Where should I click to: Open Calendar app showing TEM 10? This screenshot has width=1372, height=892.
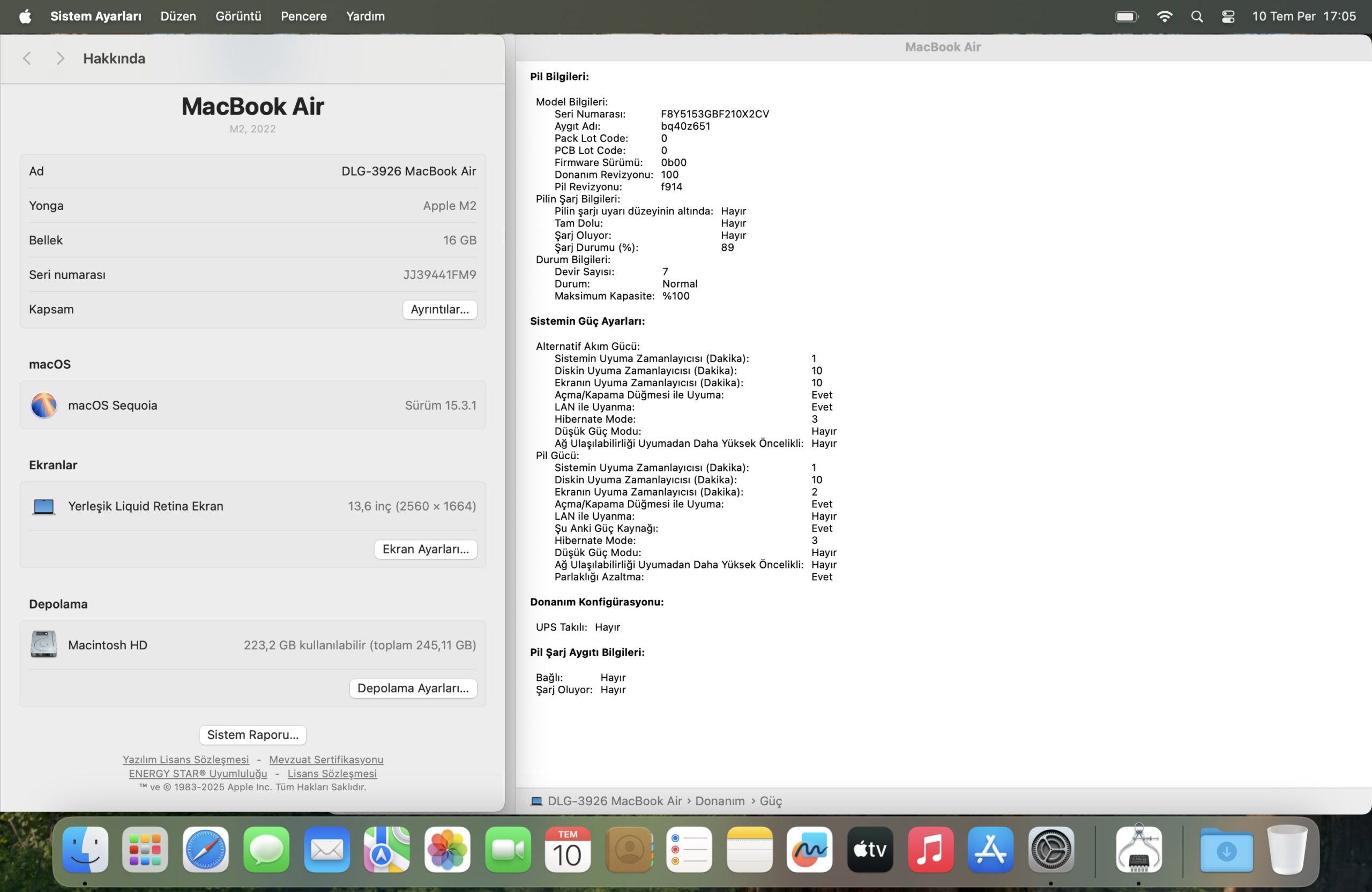point(568,849)
